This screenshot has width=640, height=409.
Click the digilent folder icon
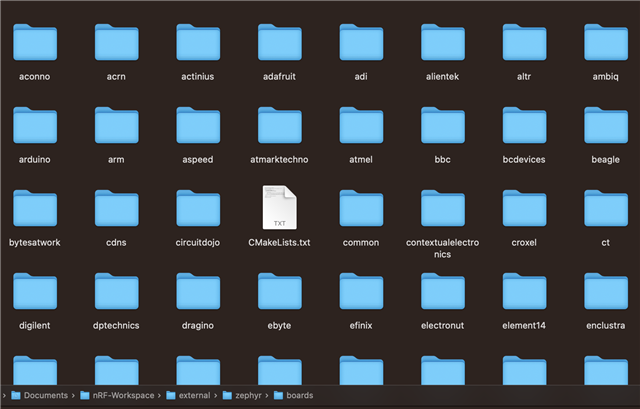point(34,292)
